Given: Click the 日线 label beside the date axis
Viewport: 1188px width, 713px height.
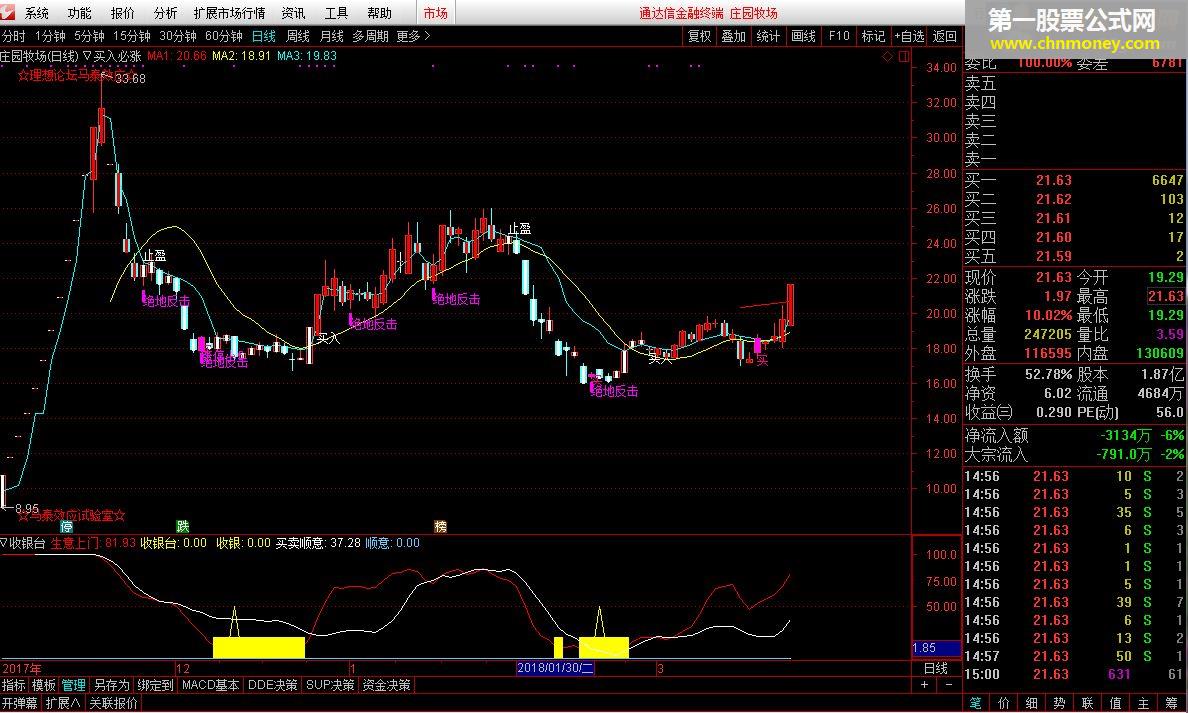Looking at the screenshot, I should 936,668.
